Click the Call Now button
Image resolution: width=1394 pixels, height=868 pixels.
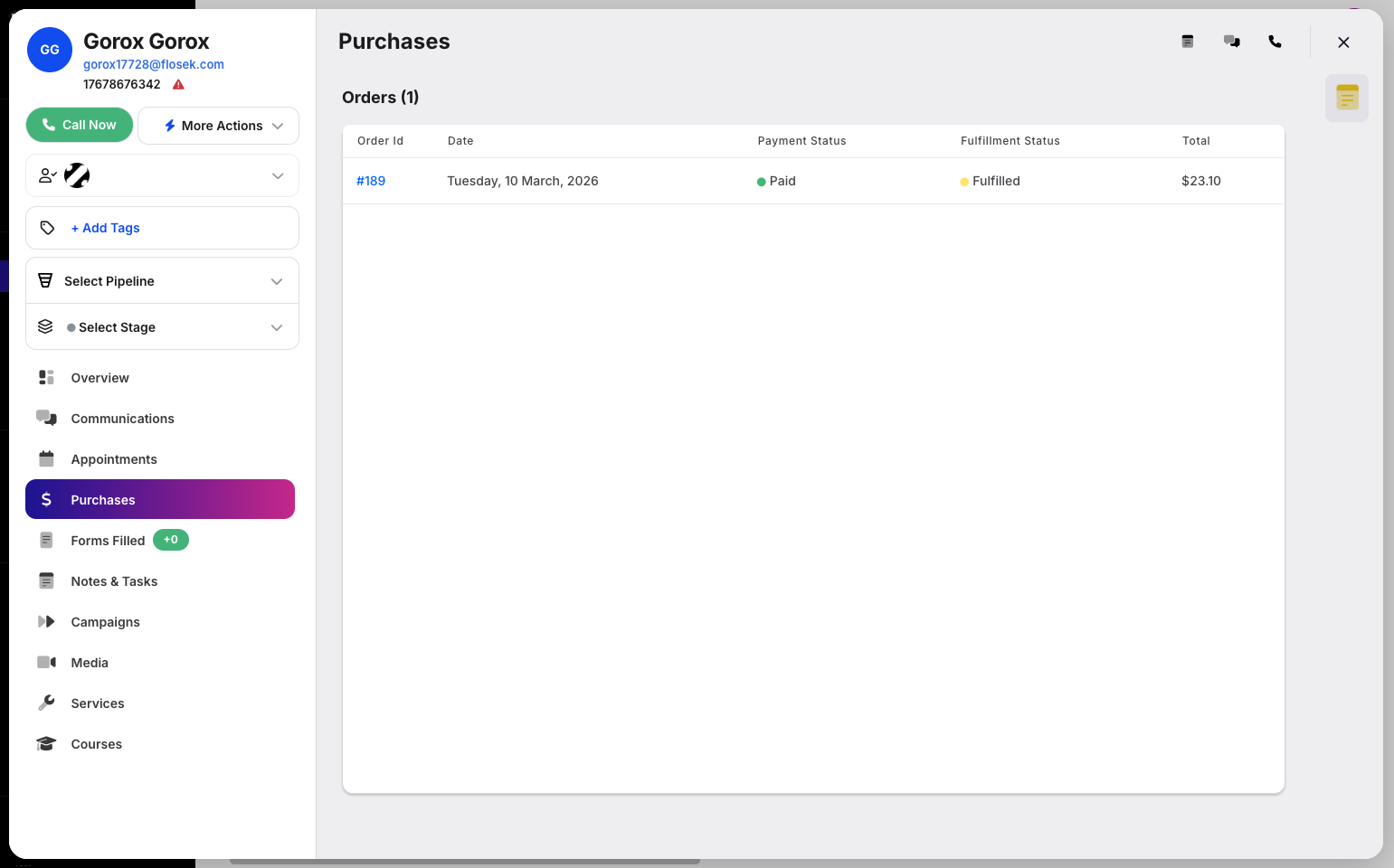point(80,125)
